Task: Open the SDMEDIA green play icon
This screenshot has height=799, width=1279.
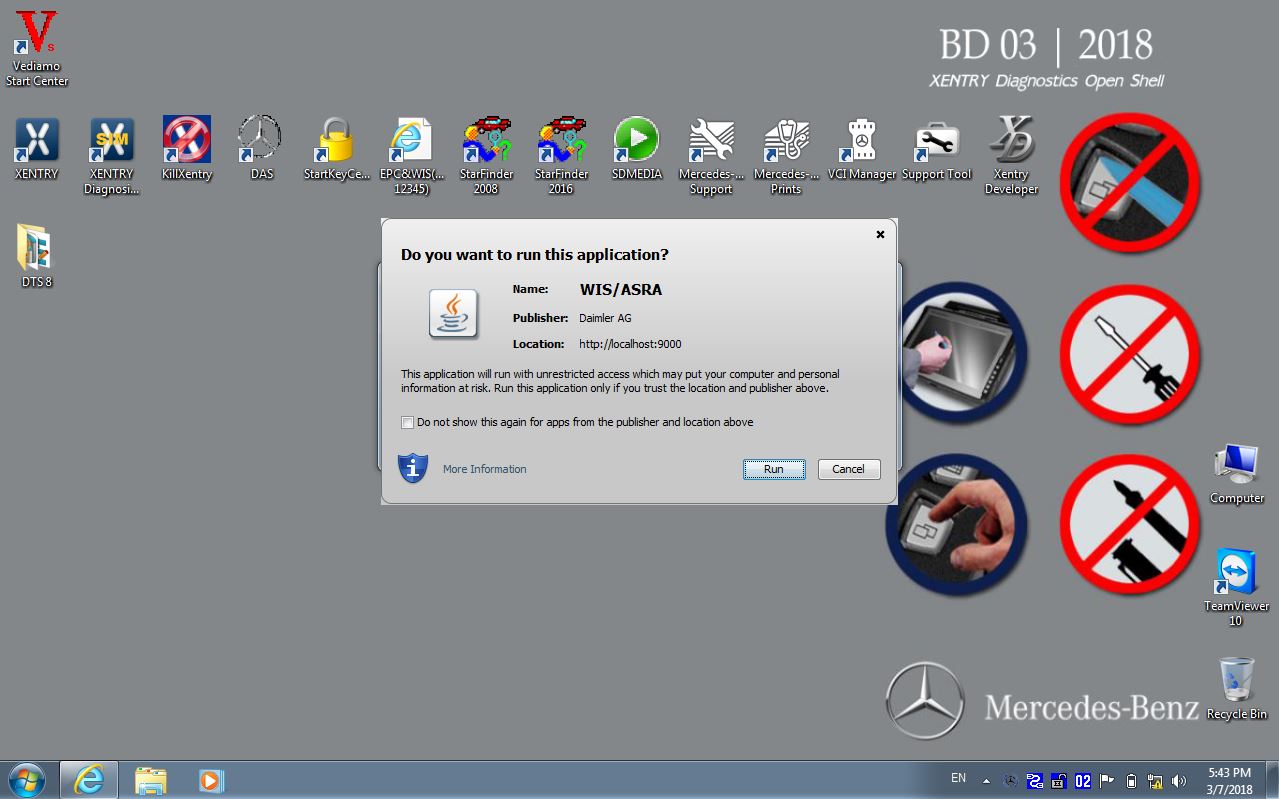Action: (x=637, y=148)
